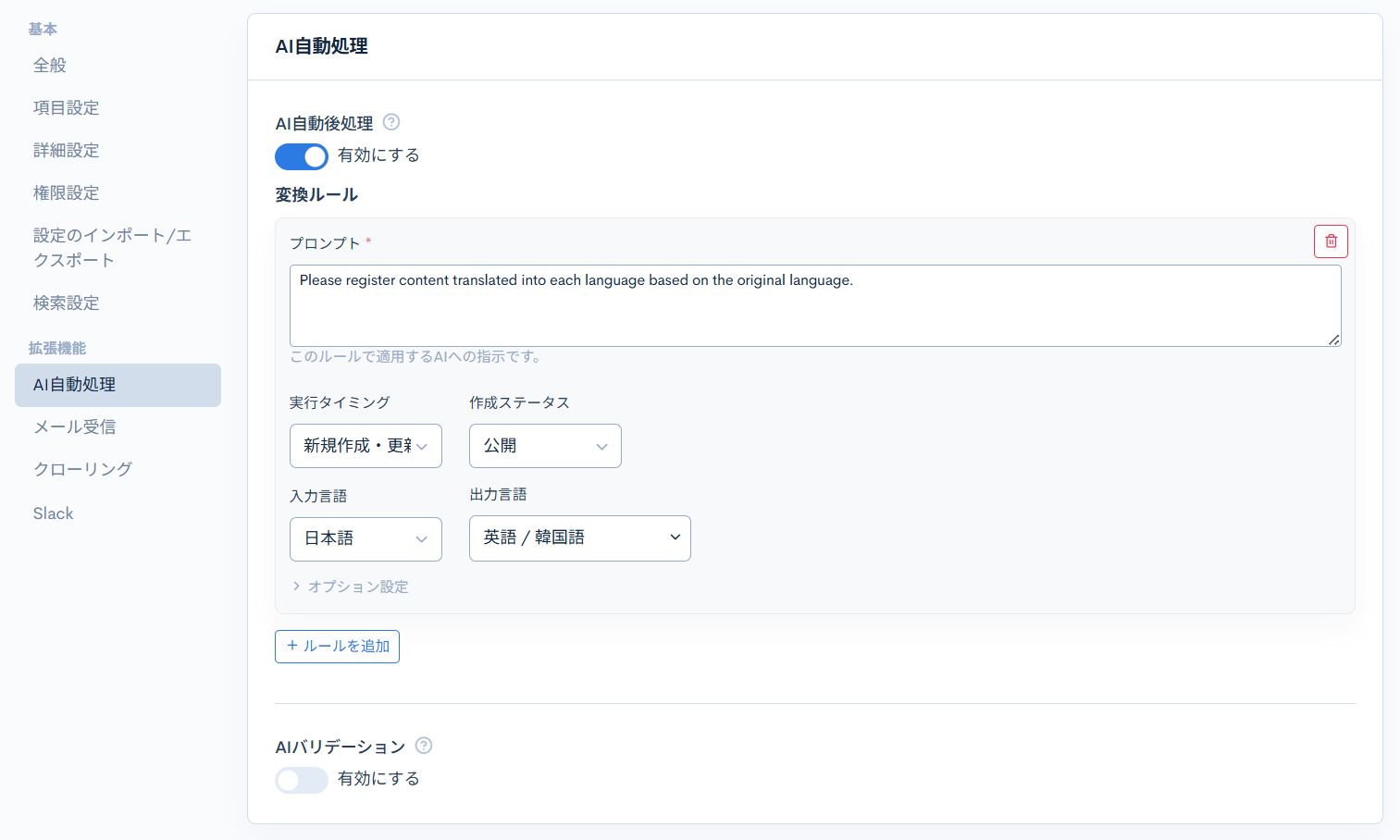1400x840 pixels.
Task: Click the 変換ルール heading
Action: pos(316,195)
